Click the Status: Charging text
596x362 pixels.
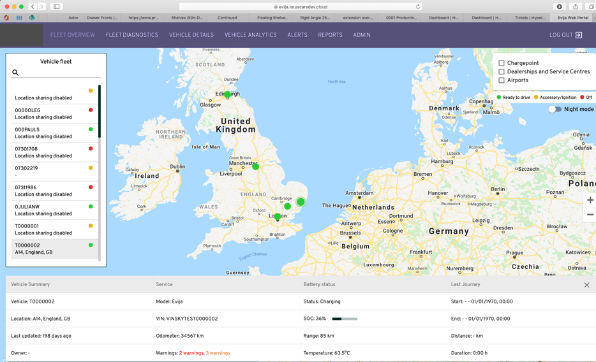322,301
